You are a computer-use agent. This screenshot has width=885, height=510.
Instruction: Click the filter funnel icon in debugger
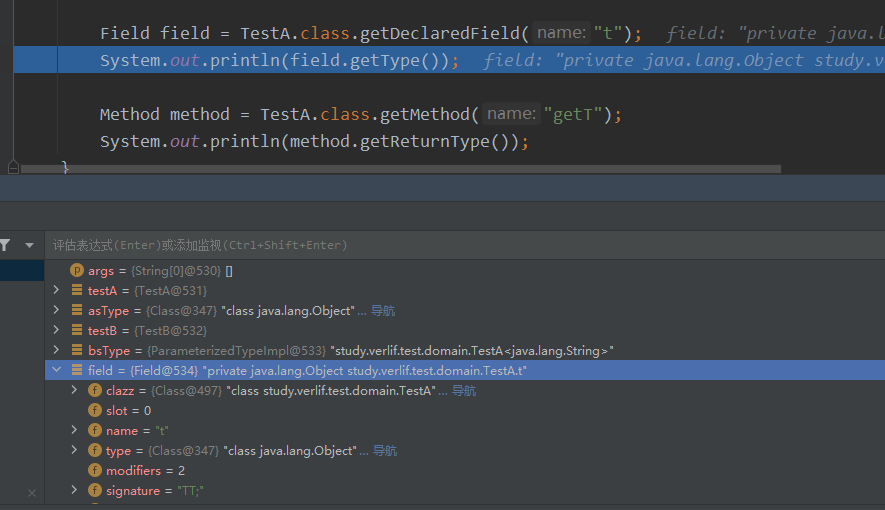point(5,245)
